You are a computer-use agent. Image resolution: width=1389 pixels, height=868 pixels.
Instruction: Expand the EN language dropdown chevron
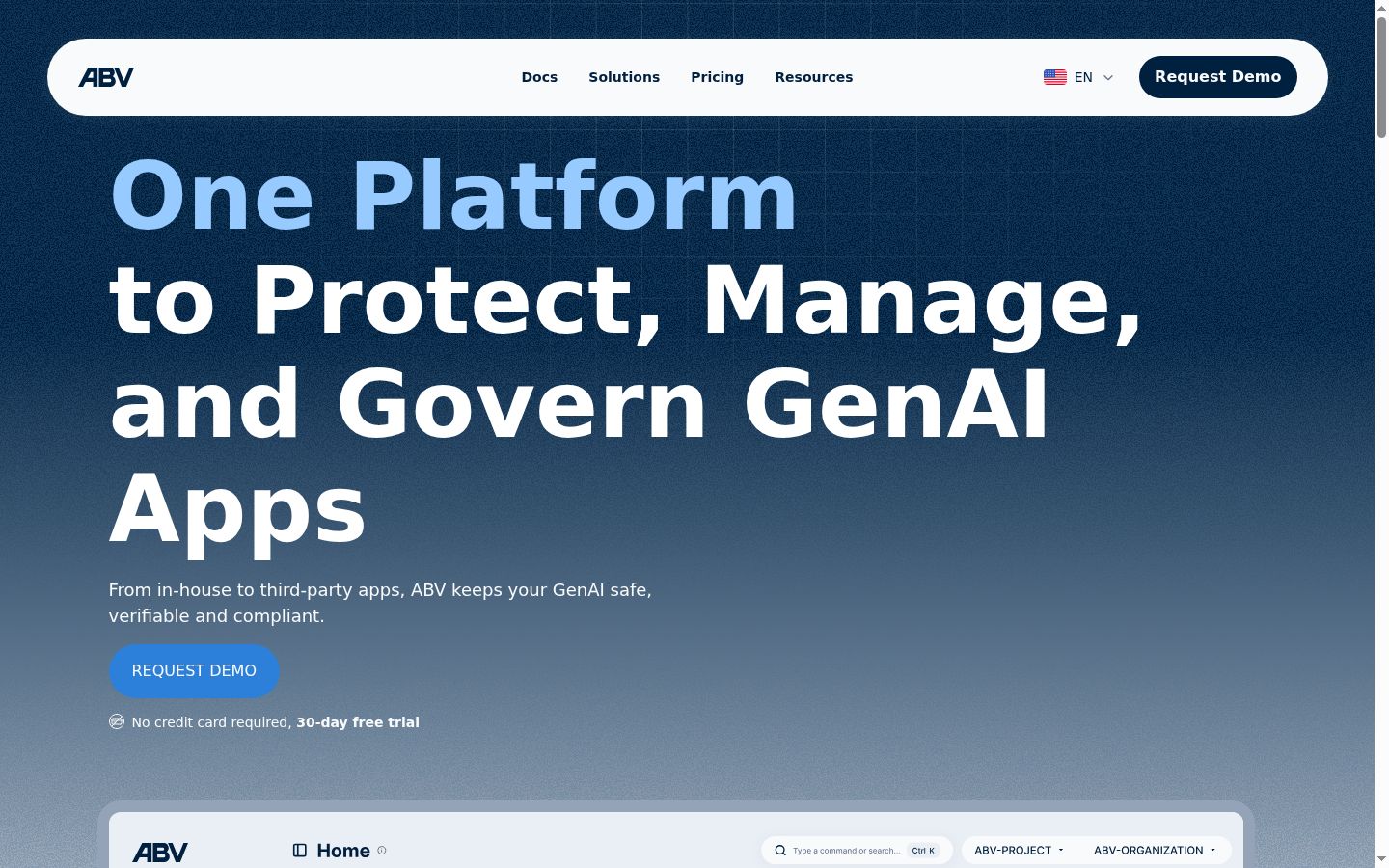point(1108,78)
